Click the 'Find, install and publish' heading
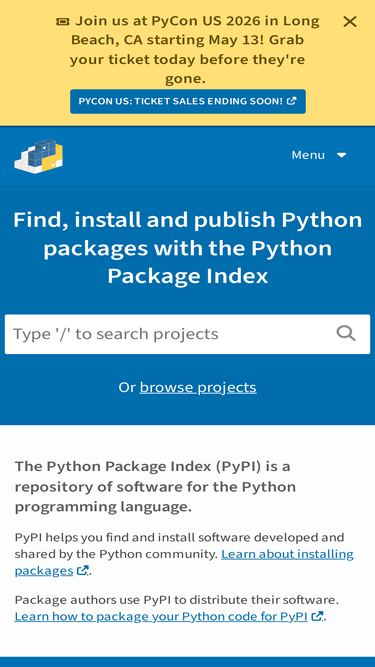The height and width of the screenshot is (667, 375). 188,248
